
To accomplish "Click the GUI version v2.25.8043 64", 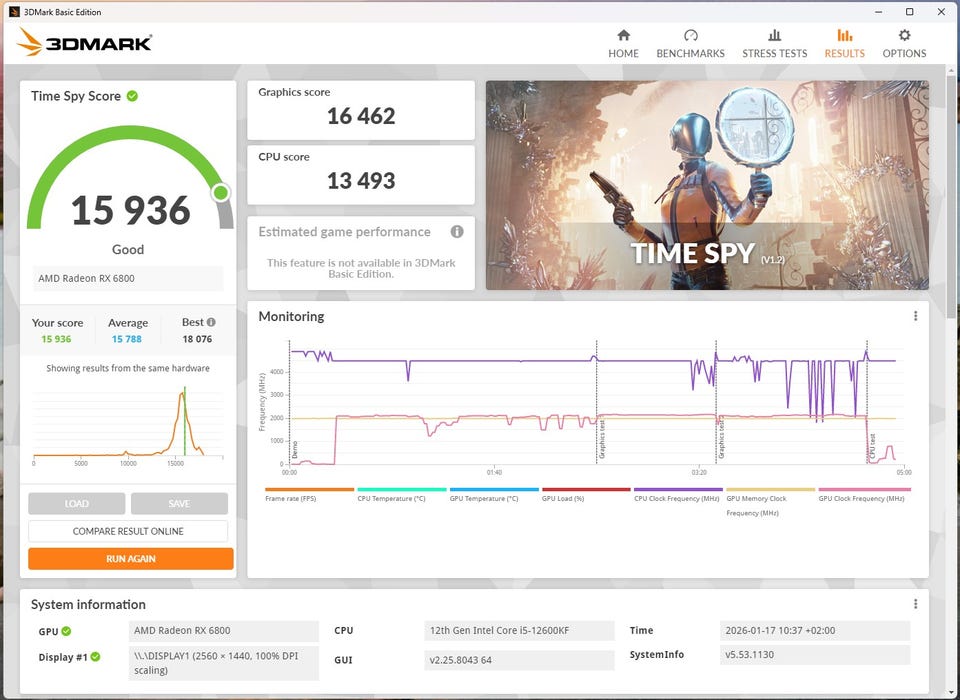I will tap(519, 660).
